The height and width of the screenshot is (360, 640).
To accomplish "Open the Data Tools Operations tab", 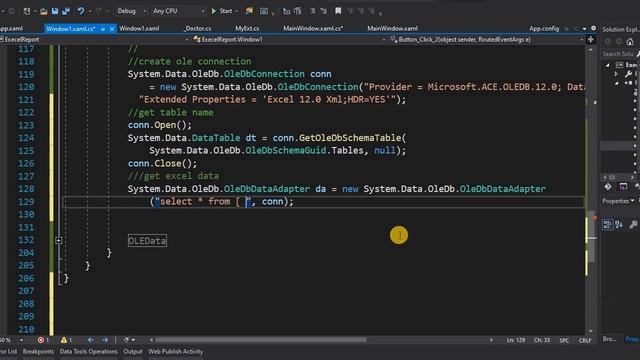I will (x=89, y=351).
